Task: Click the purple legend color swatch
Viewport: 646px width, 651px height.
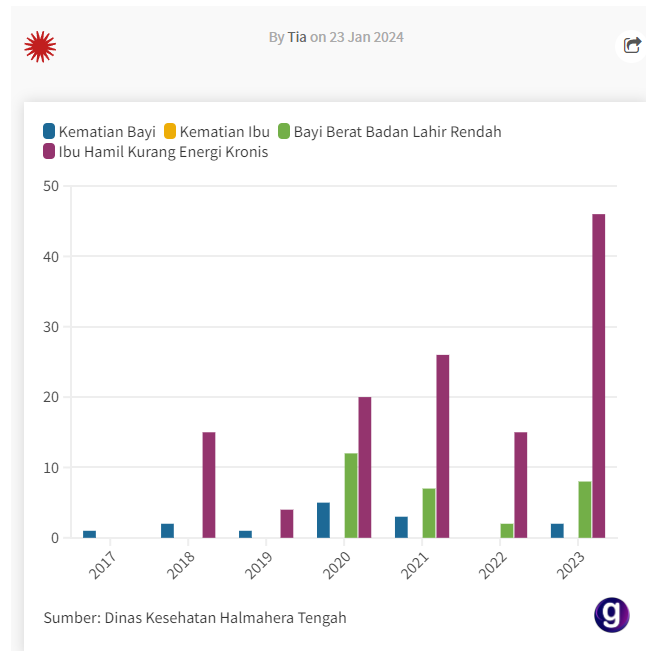Action: click(x=49, y=152)
